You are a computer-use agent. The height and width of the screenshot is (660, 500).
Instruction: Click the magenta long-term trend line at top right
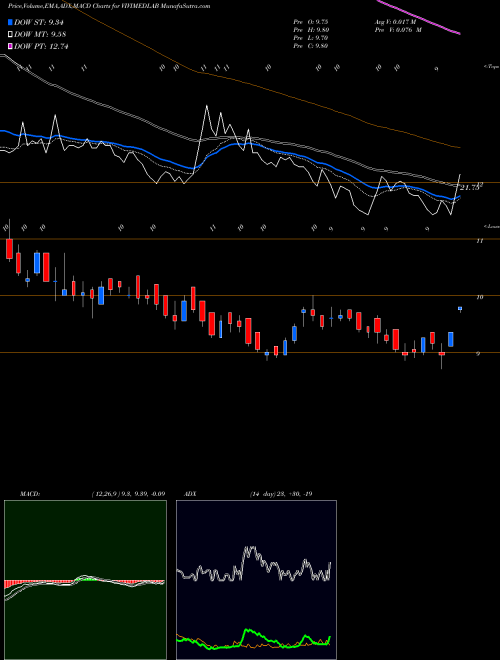point(418,17)
